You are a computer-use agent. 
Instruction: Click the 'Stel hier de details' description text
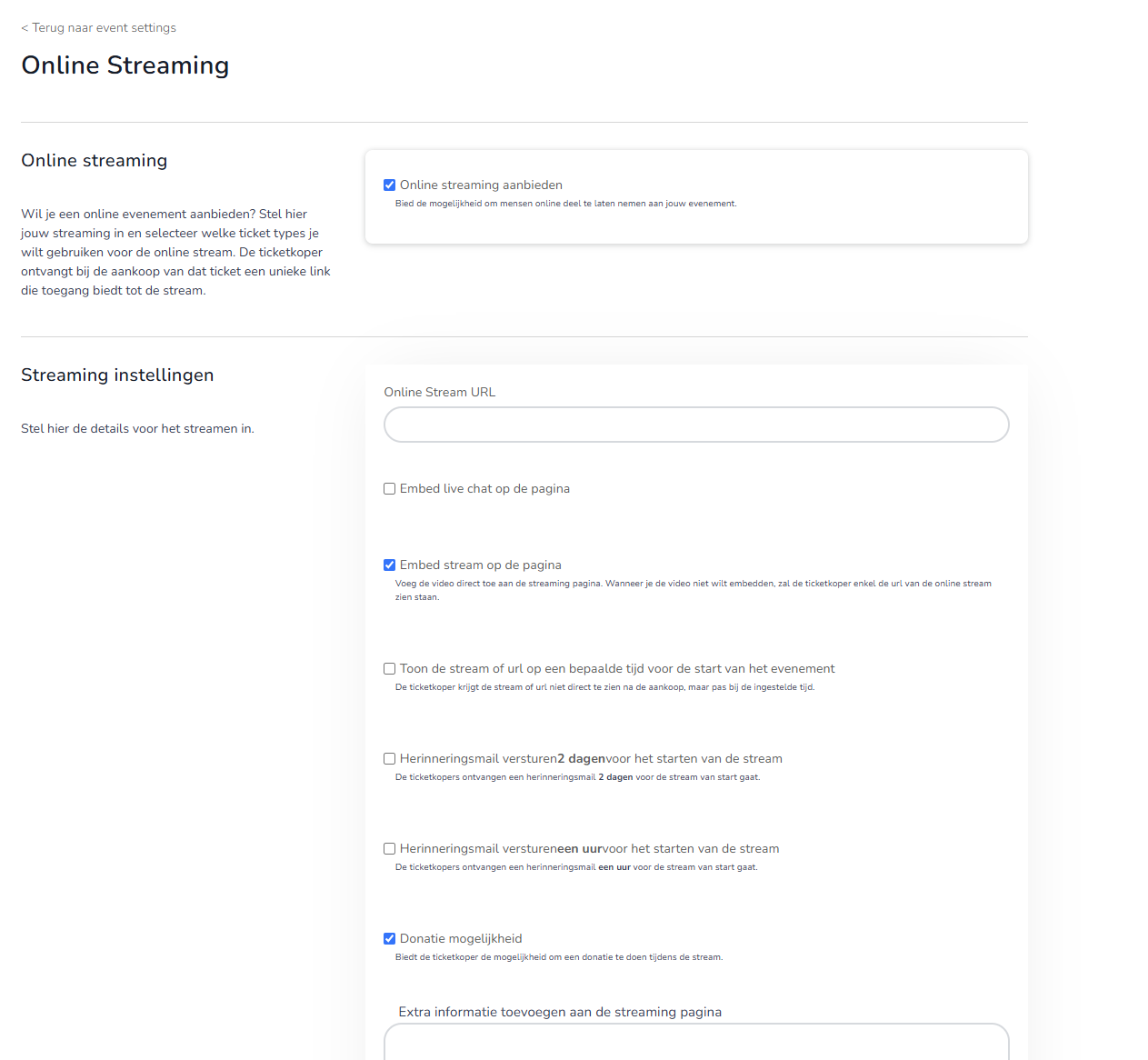[x=137, y=429]
